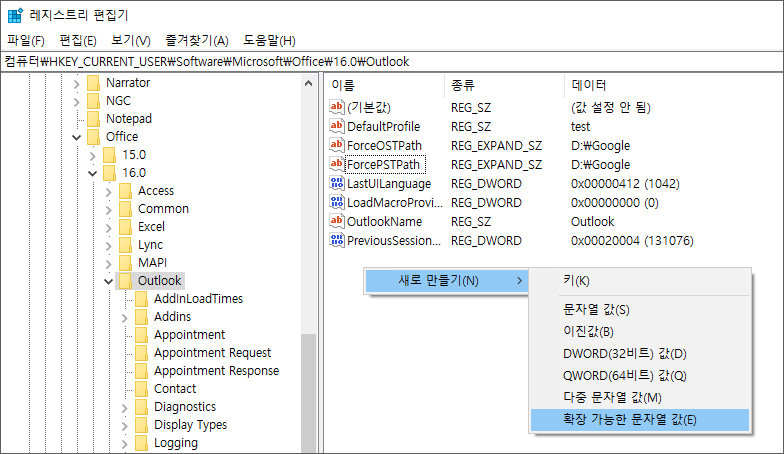This screenshot has height=454, width=784.
Task: Click the tree pane vertical scrollbar thumb
Action: (308, 394)
